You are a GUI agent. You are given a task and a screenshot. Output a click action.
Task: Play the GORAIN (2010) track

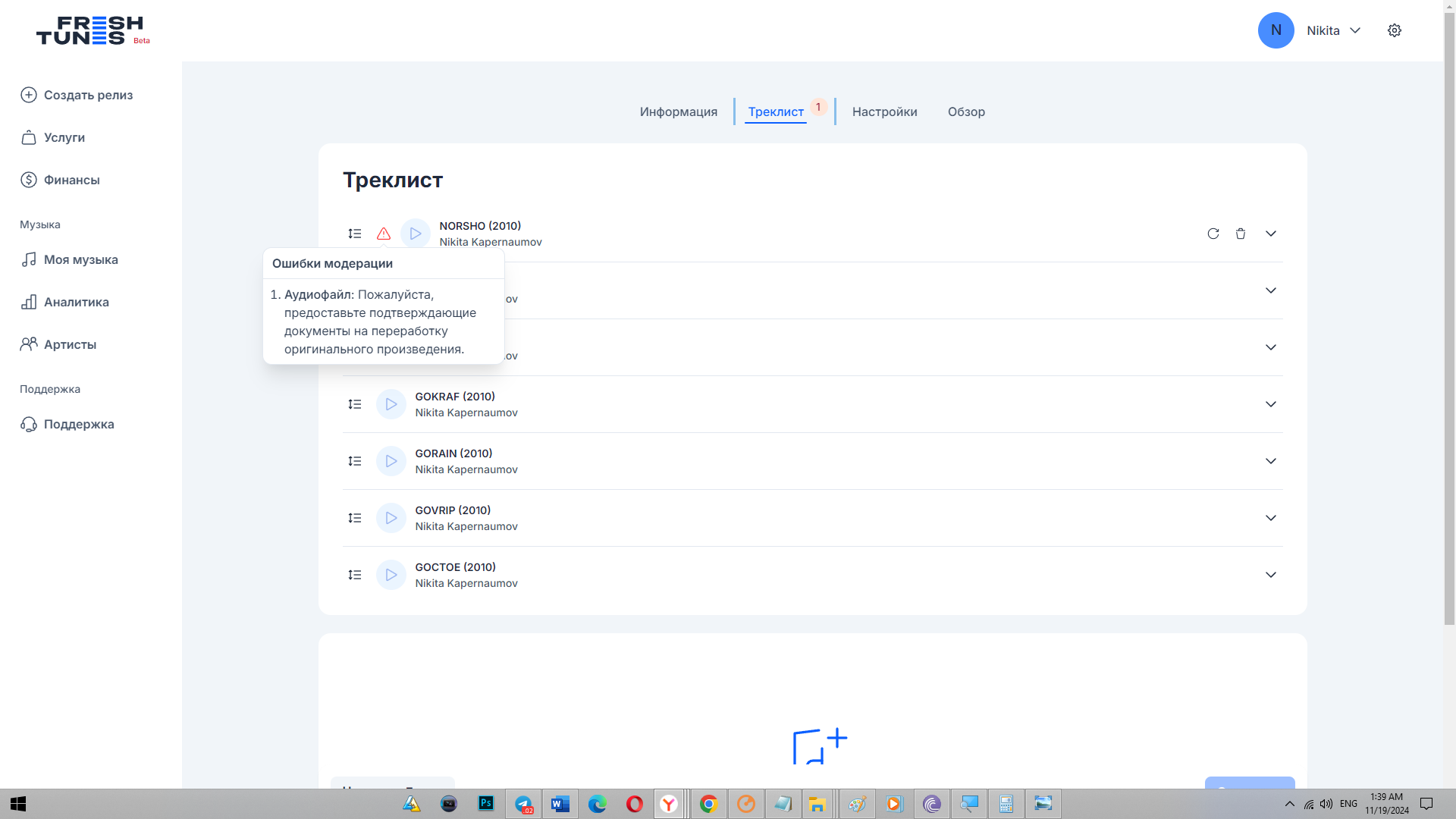pos(391,461)
